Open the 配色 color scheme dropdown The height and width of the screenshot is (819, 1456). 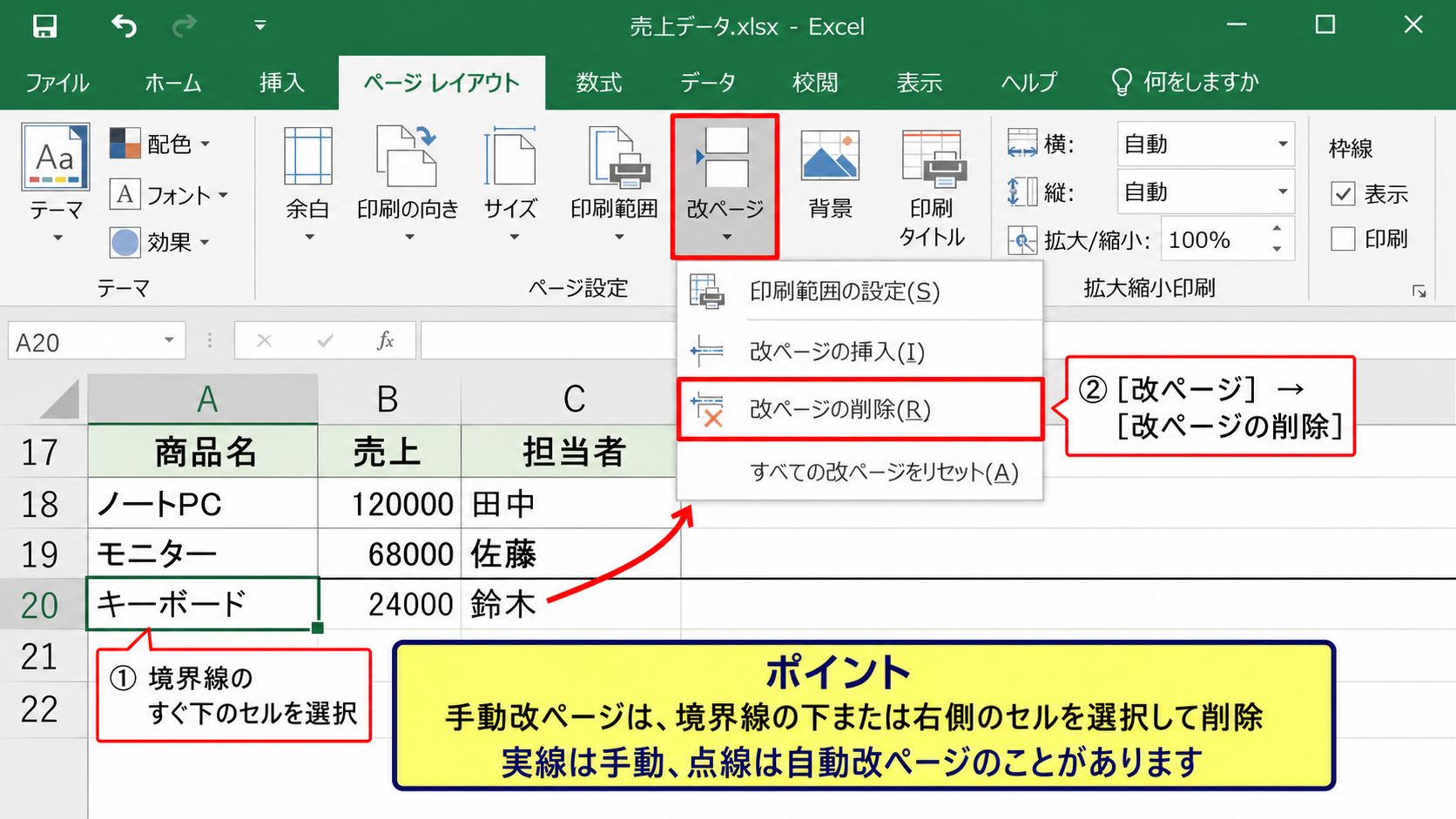160,144
